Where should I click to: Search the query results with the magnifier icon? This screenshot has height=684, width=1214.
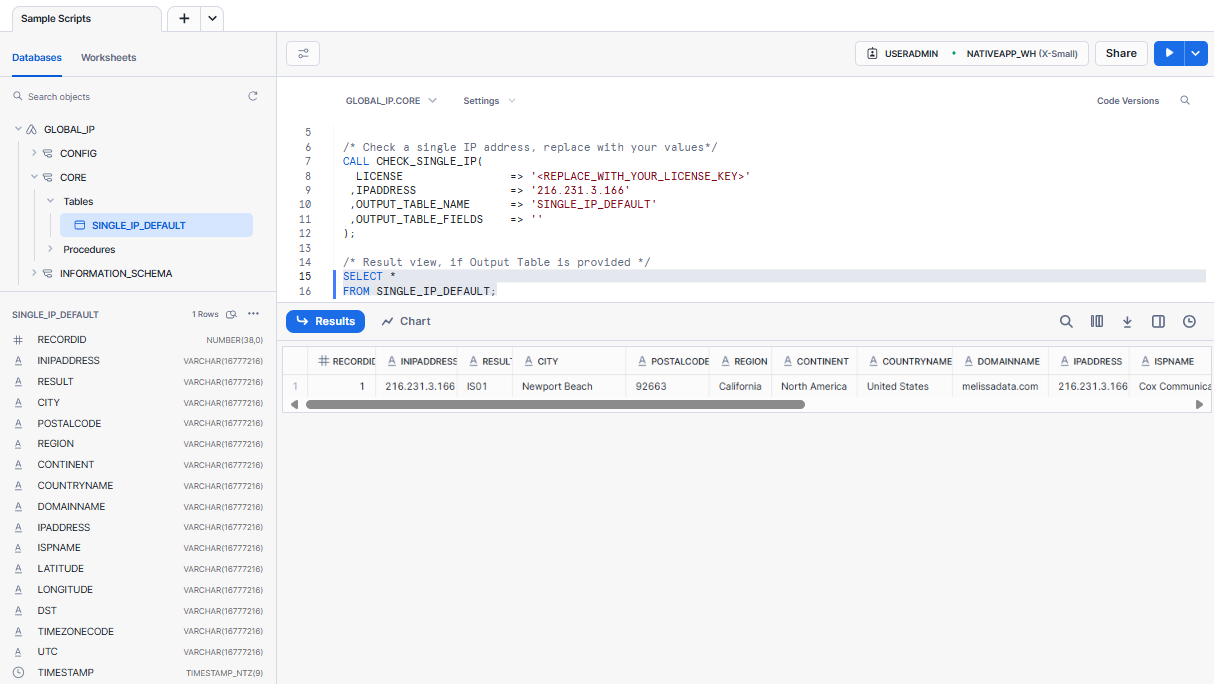pyautogui.click(x=1066, y=321)
